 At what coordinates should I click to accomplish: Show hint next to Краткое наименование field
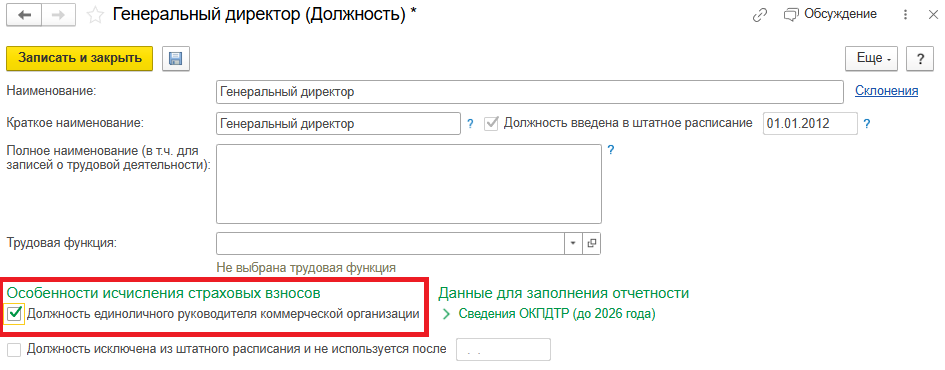pos(471,124)
